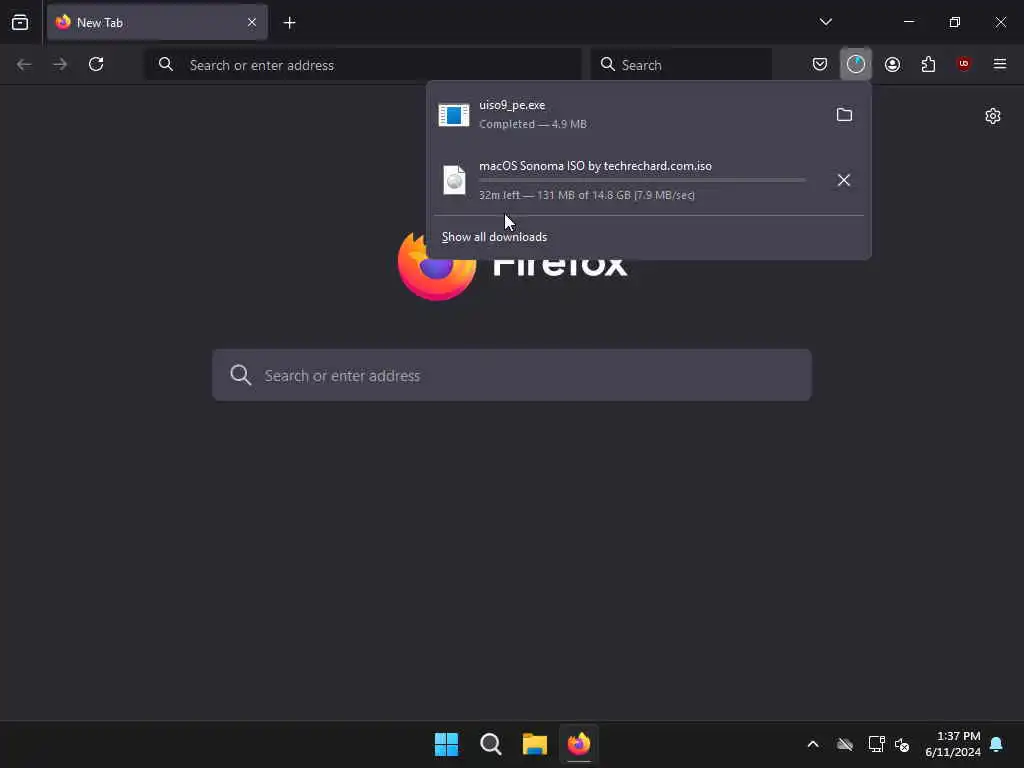Reload the current page
The height and width of the screenshot is (768, 1024).
[x=96, y=64]
